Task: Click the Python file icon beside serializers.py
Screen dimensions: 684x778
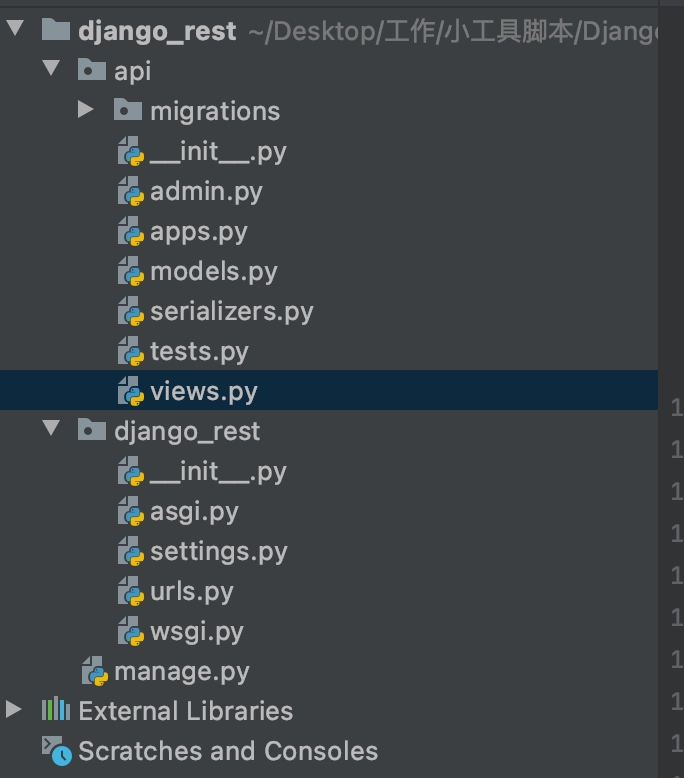Action: pyautogui.click(x=131, y=311)
